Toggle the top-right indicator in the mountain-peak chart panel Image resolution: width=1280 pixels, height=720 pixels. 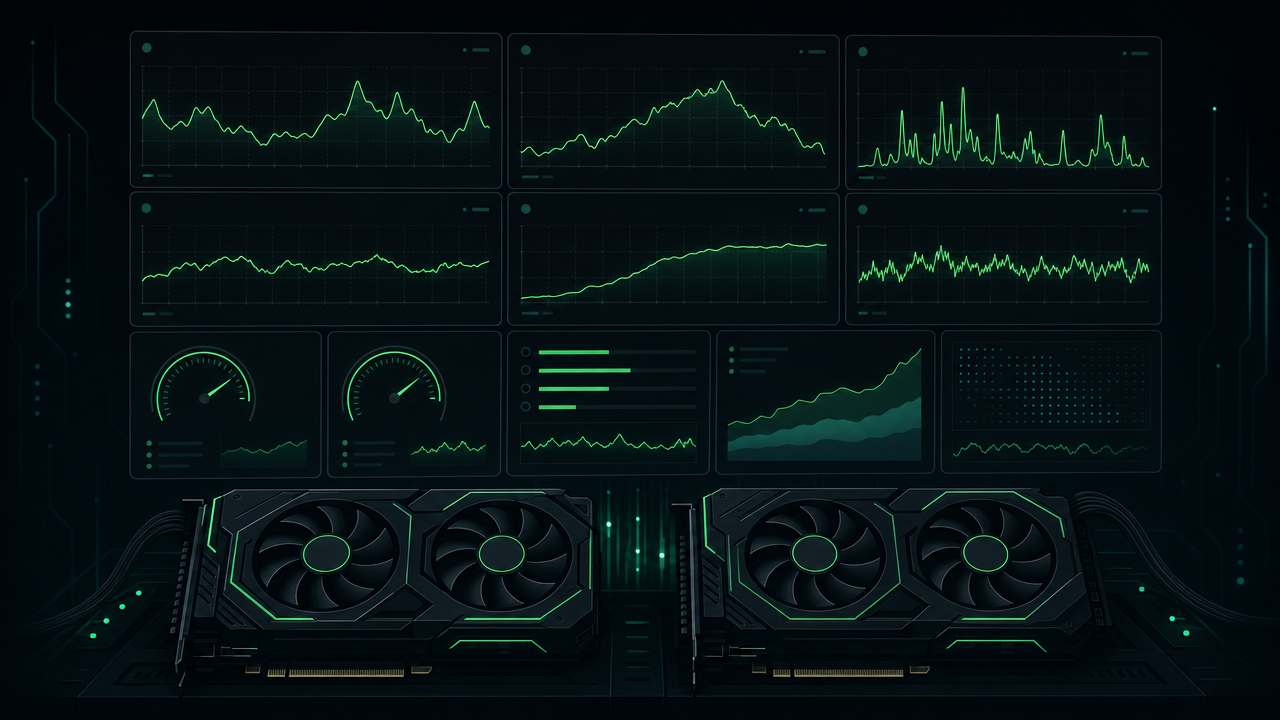[x=813, y=51]
